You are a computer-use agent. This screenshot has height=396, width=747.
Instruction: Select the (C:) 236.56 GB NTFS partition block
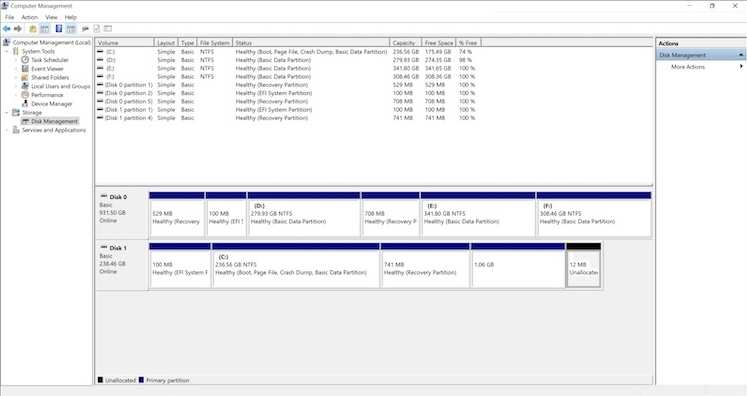click(296, 265)
